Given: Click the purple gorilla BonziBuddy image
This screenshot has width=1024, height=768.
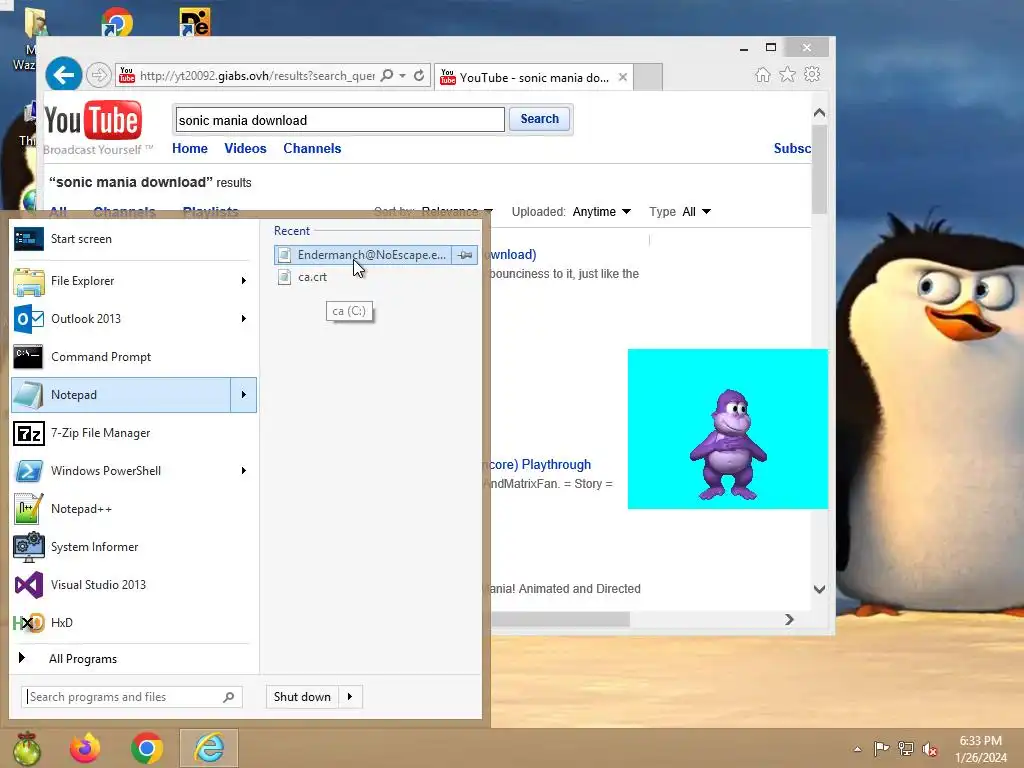Looking at the screenshot, I should pyautogui.click(x=728, y=443).
